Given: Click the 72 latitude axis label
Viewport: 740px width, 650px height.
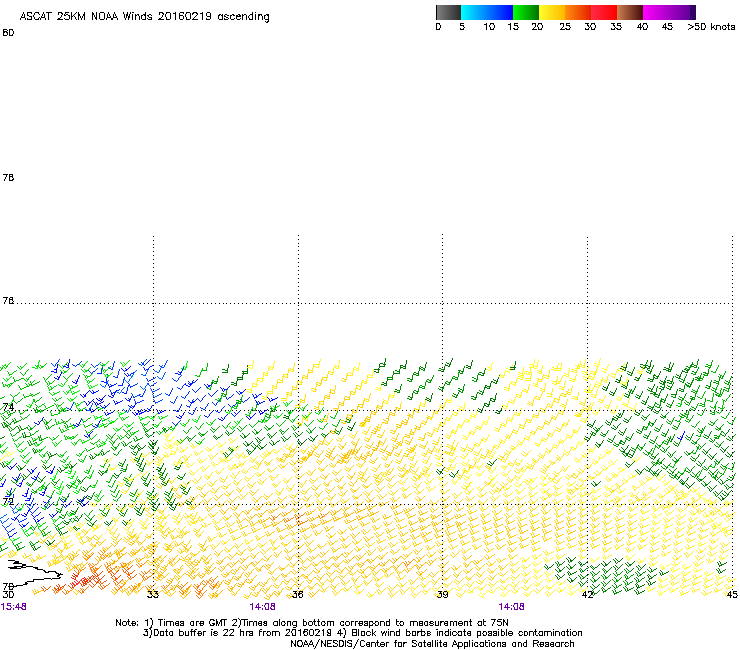Looking at the screenshot, I should pyautogui.click(x=8, y=501).
